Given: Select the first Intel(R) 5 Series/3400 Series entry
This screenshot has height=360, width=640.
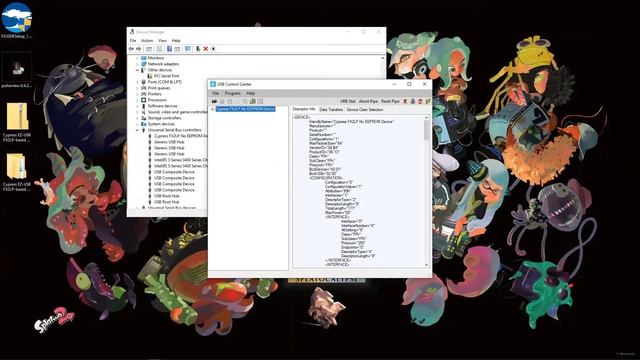Looking at the screenshot, I should (180, 160).
